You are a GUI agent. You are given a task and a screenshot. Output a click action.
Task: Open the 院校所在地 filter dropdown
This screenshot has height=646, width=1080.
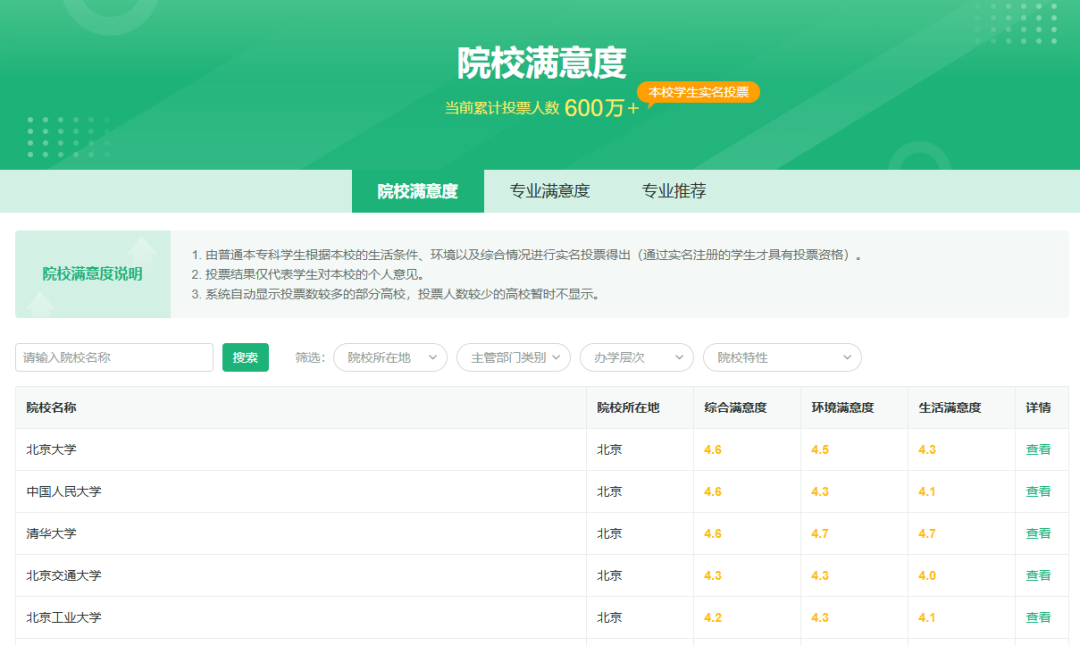pyautogui.click(x=391, y=357)
